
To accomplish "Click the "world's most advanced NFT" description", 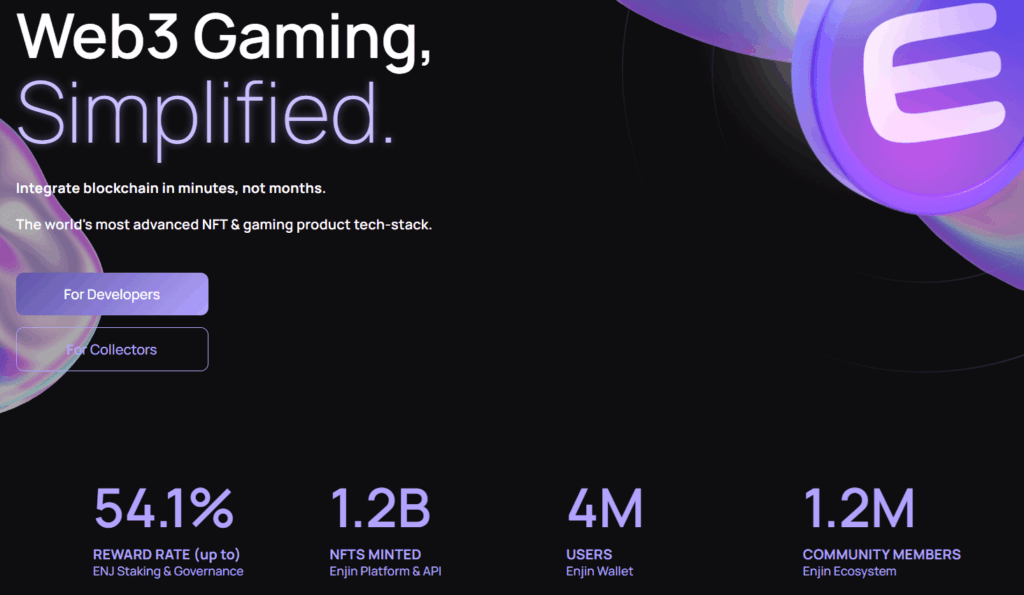I will pos(224,224).
